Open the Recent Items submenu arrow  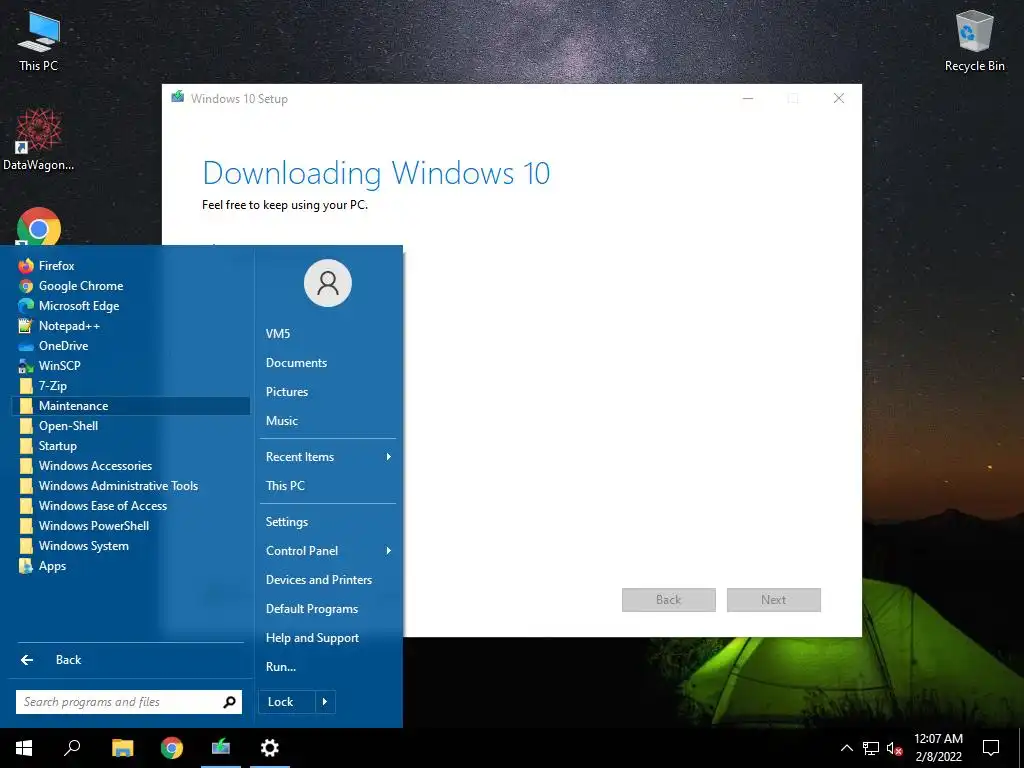click(x=388, y=456)
